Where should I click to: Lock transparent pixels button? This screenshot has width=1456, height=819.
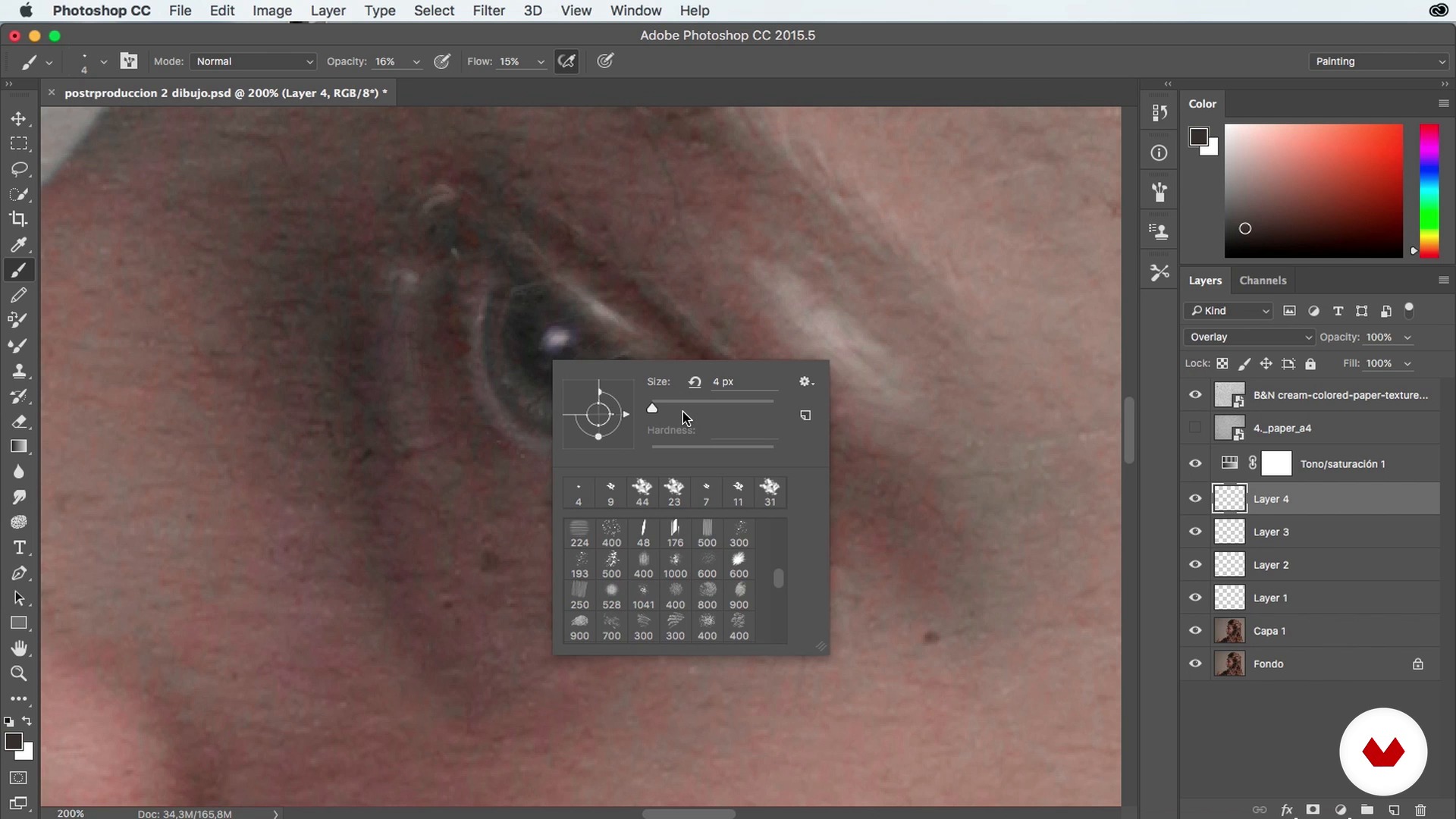1222,363
